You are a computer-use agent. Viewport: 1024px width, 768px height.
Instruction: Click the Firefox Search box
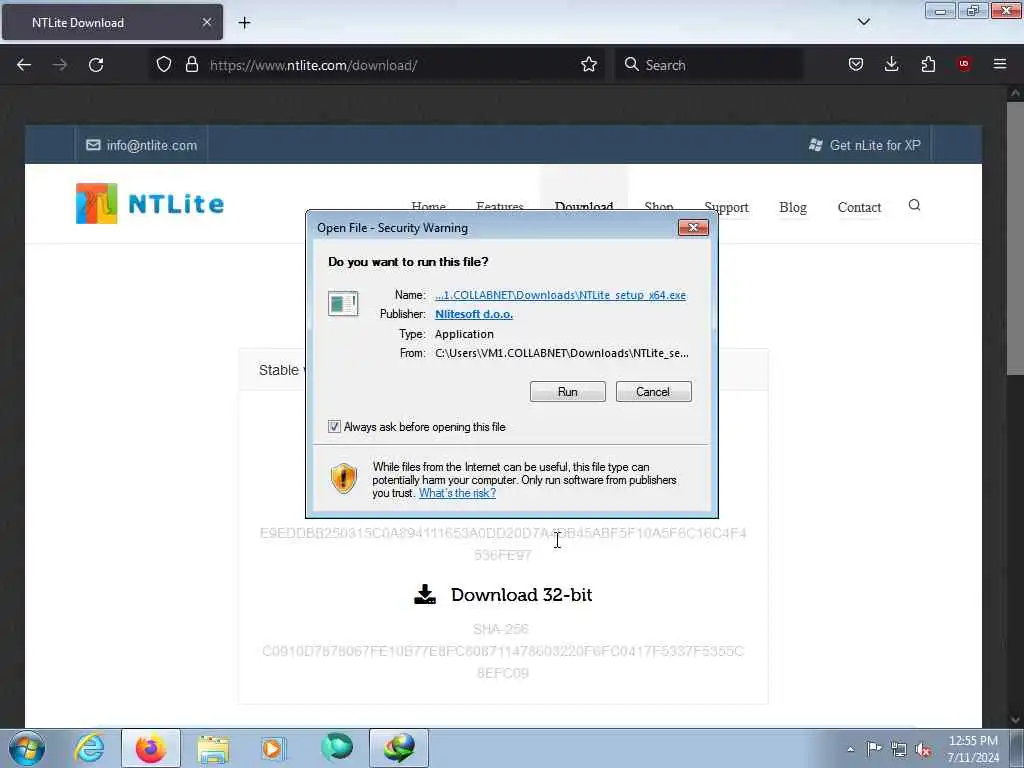[709, 65]
